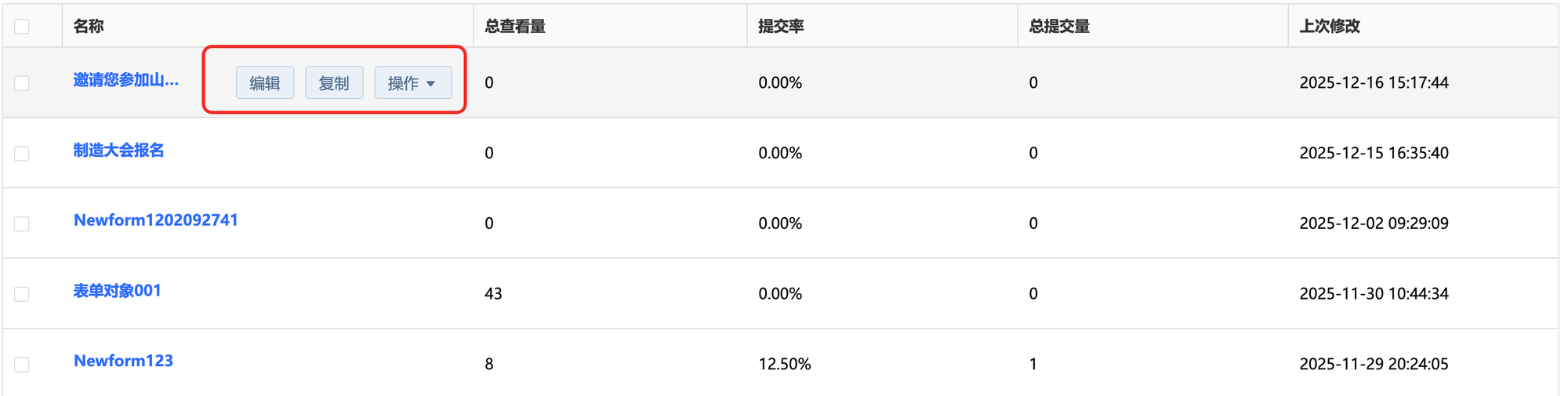Click the 12.50% submission rate cell
Screen dimensions: 1568x396
(785, 364)
